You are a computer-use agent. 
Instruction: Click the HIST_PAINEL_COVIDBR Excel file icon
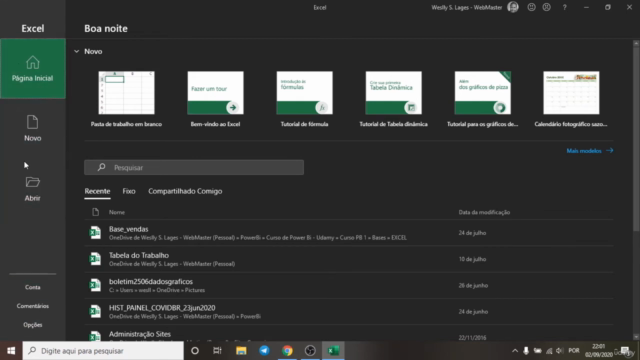95,311
